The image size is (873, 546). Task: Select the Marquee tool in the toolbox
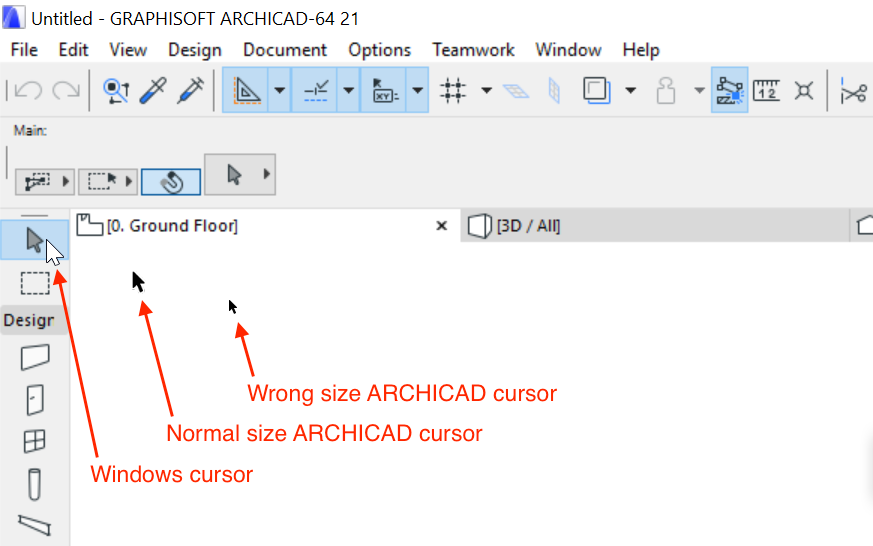point(35,283)
